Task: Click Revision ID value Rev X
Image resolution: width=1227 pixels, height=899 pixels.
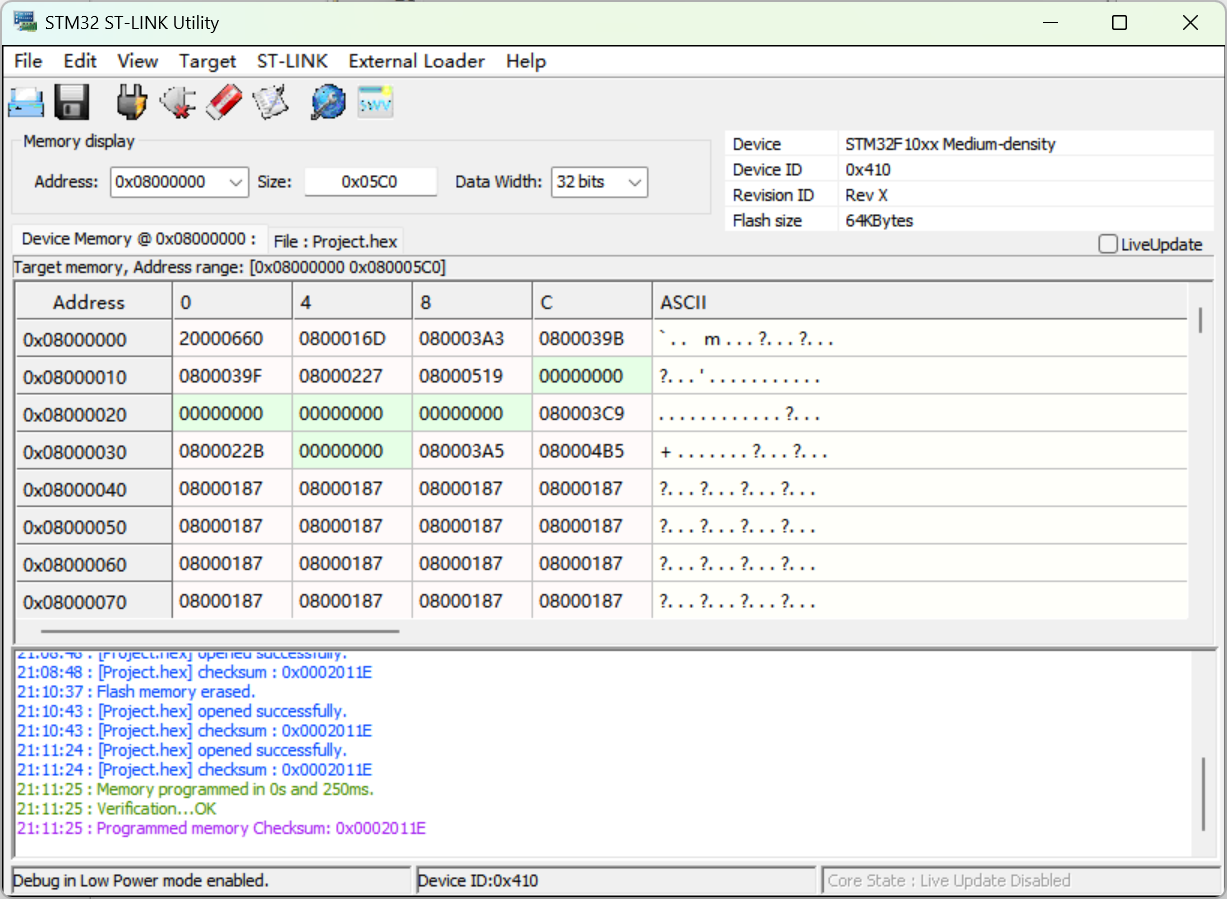Action: (866, 195)
